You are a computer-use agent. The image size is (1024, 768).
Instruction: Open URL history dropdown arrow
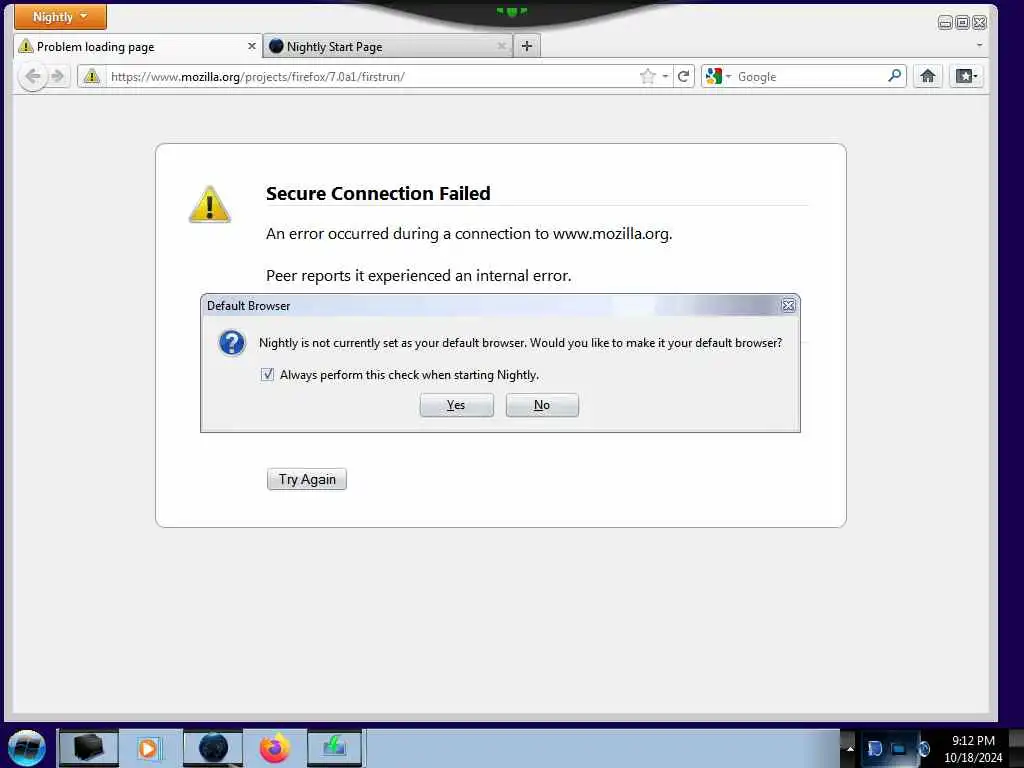(x=665, y=76)
